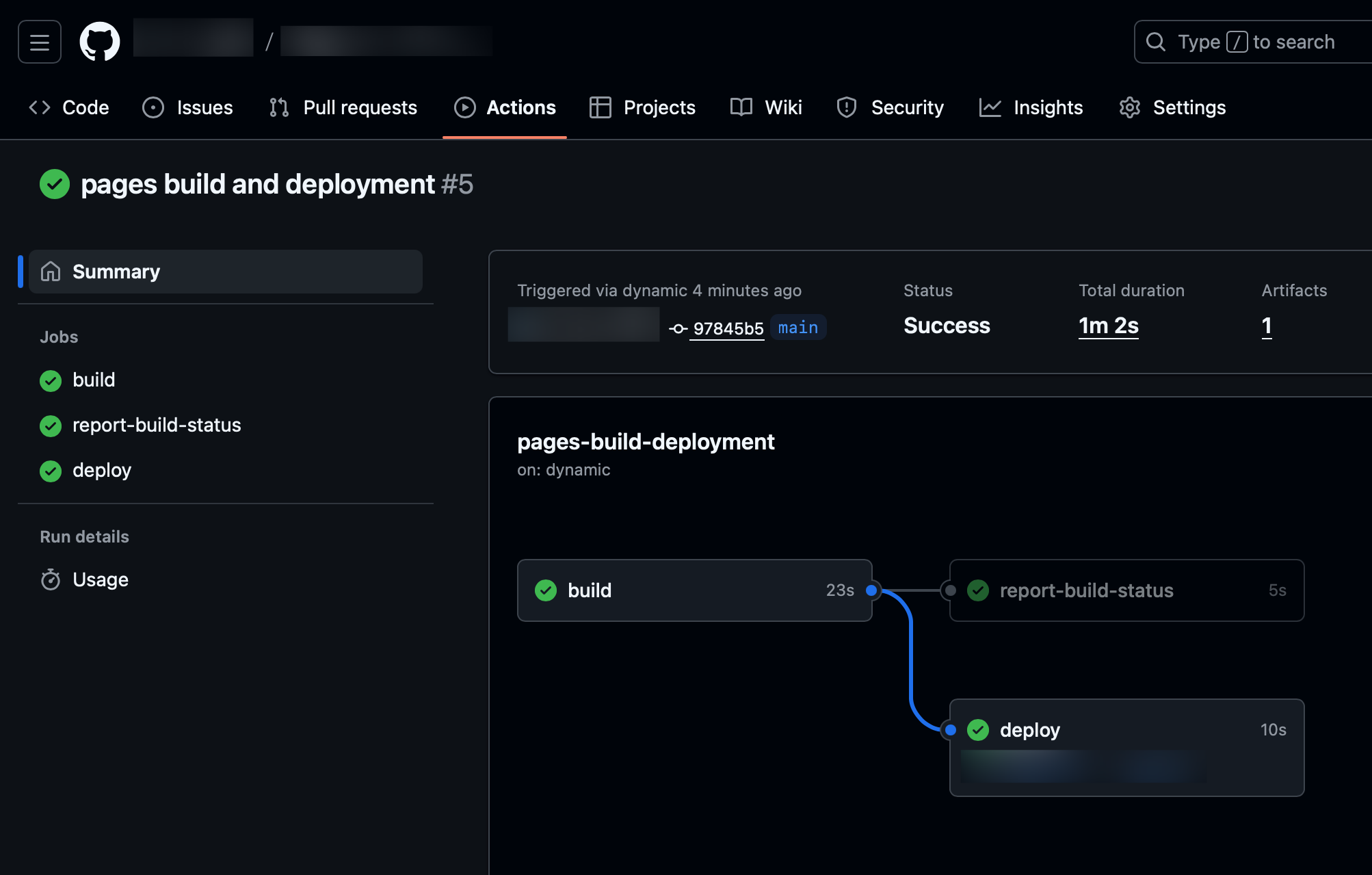The width and height of the screenshot is (1372, 875).
Task: Open the 1m 2s total duration link
Action: [1109, 326]
